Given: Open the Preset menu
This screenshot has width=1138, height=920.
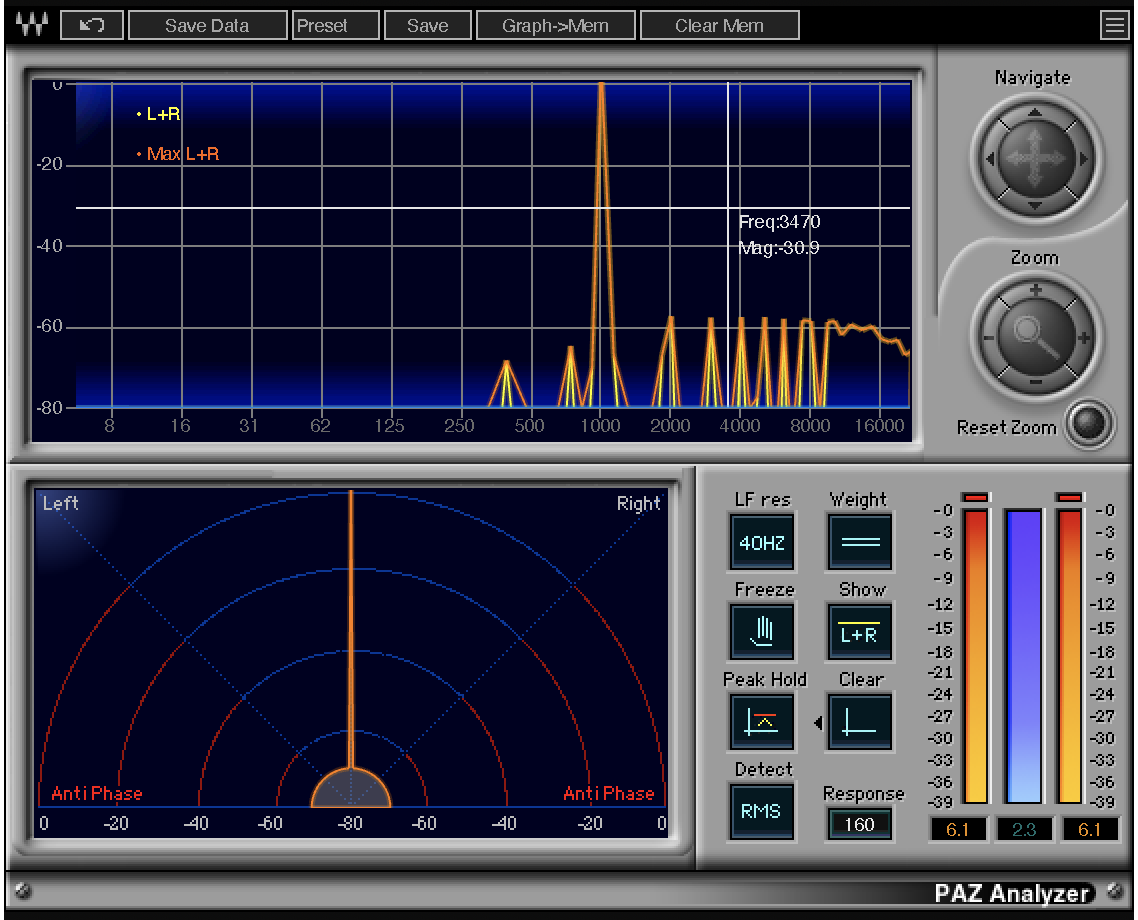Looking at the screenshot, I should 335,25.
